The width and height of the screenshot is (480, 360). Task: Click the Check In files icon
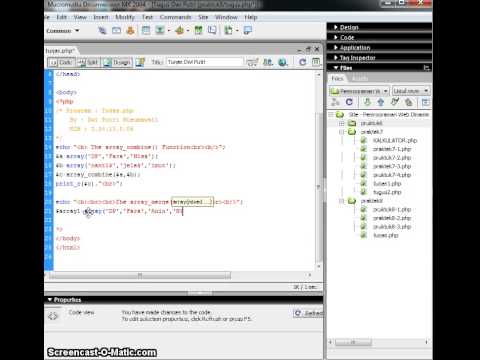(409, 102)
